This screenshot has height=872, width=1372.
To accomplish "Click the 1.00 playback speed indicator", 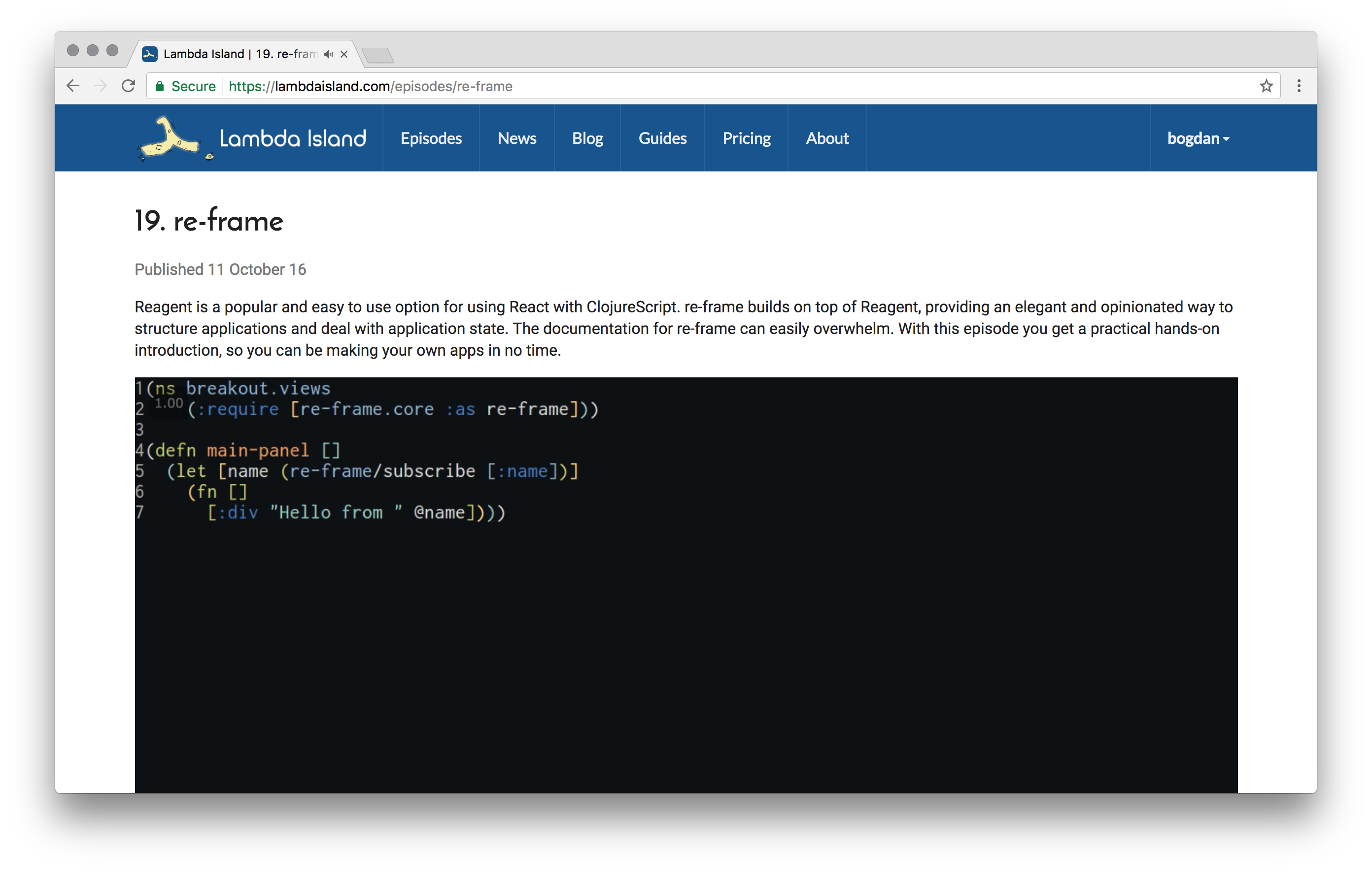I will point(169,404).
